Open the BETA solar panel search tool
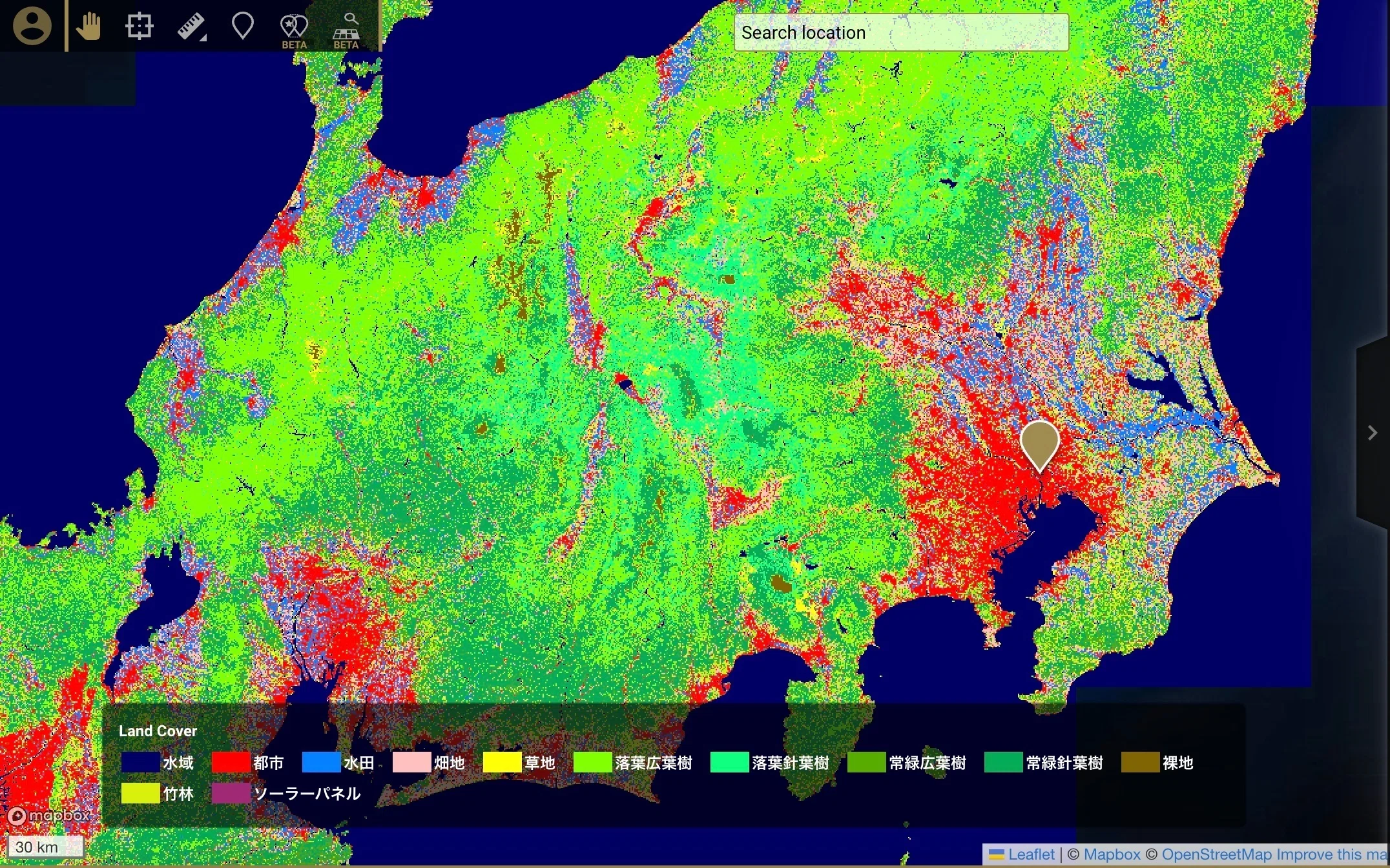Screen dimensions: 1390x868 (346, 30)
